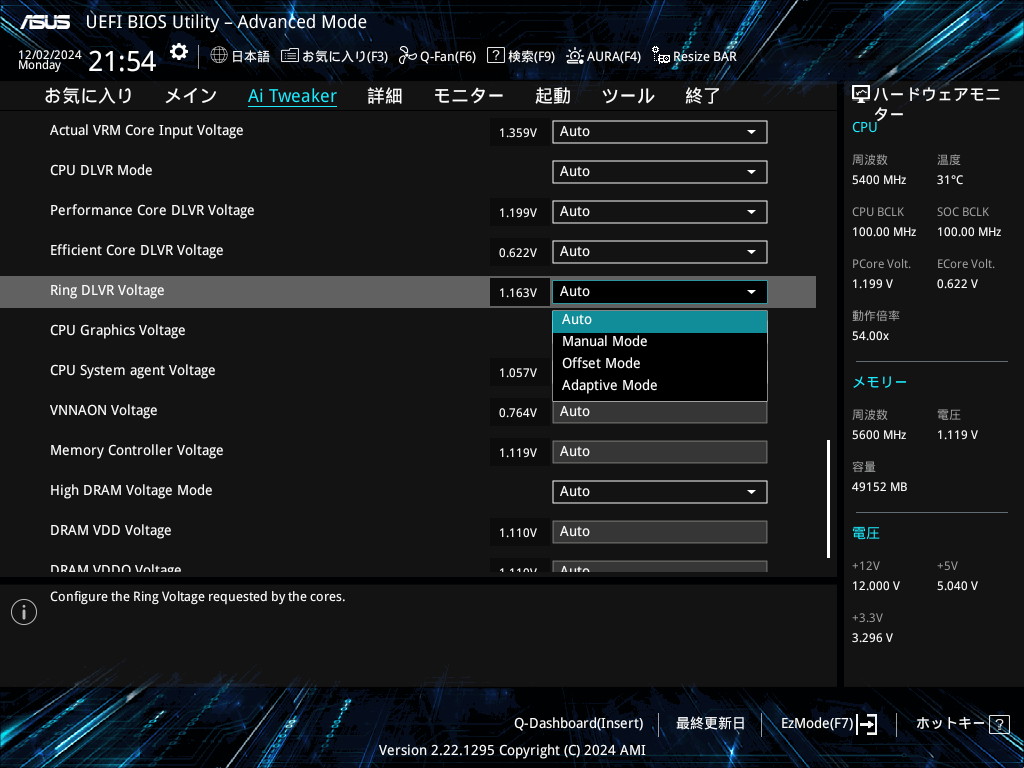Open the モニター tab
Viewport: 1024px width, 768px height.
[468, 96]
